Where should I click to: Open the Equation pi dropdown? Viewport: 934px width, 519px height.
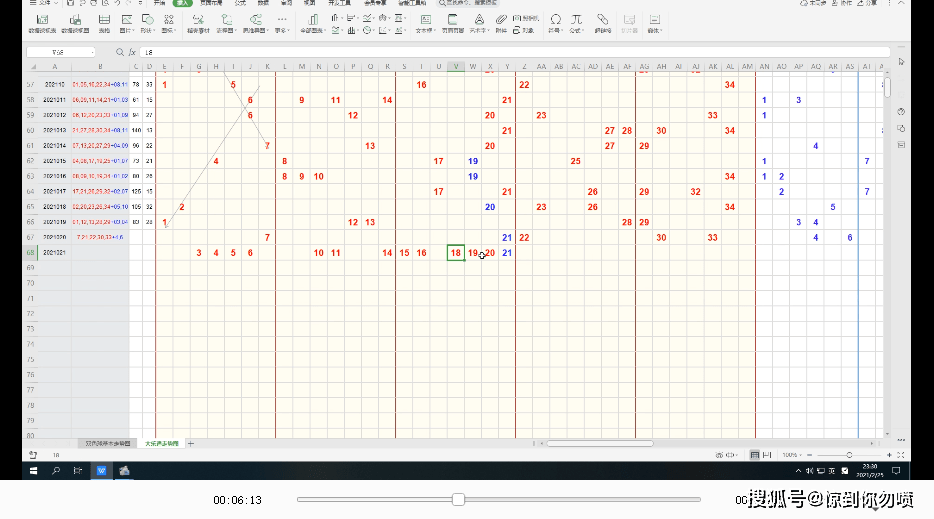coord(576,23)
